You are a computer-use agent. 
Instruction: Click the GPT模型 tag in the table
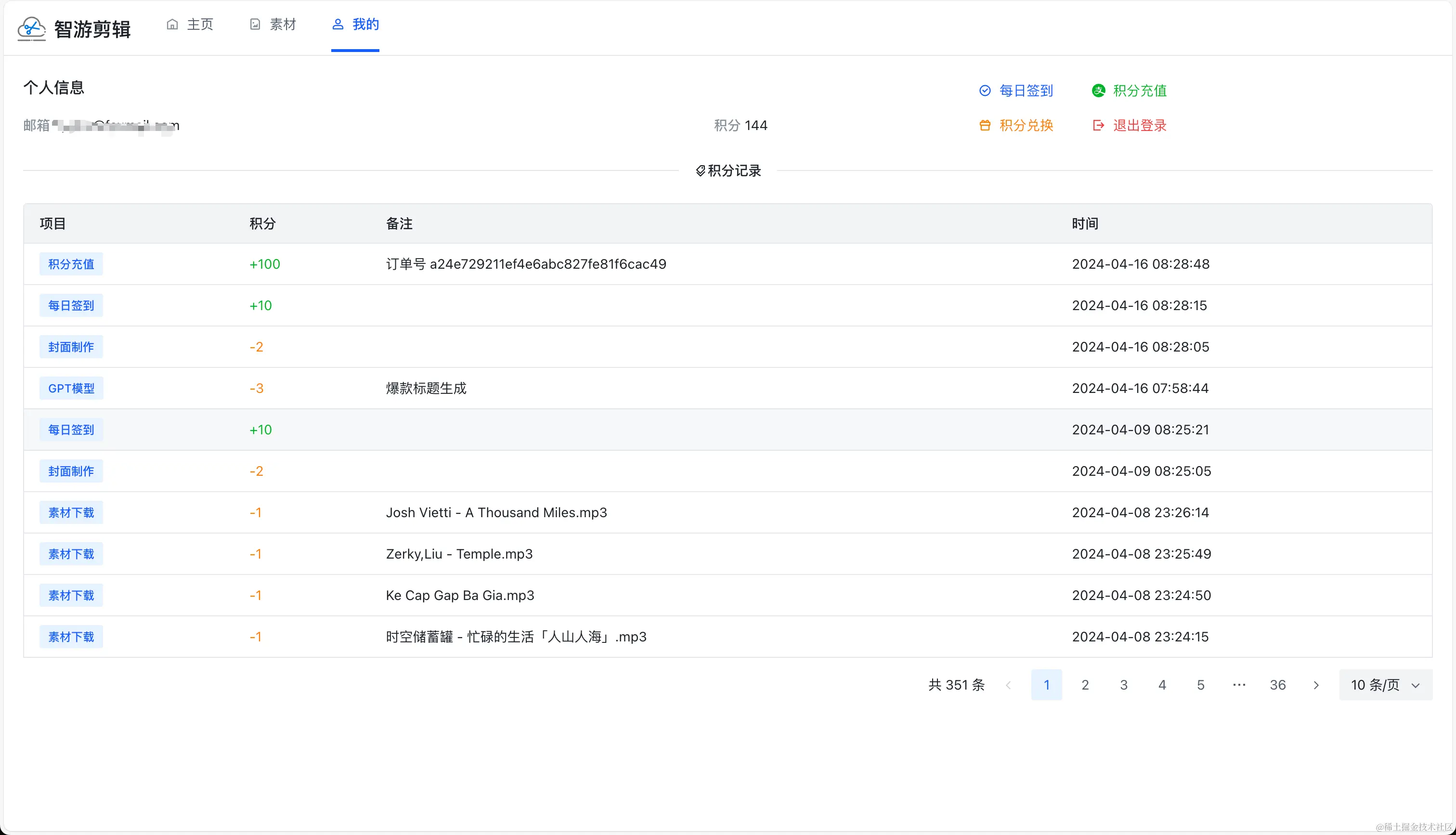click(x=71, y=388)
